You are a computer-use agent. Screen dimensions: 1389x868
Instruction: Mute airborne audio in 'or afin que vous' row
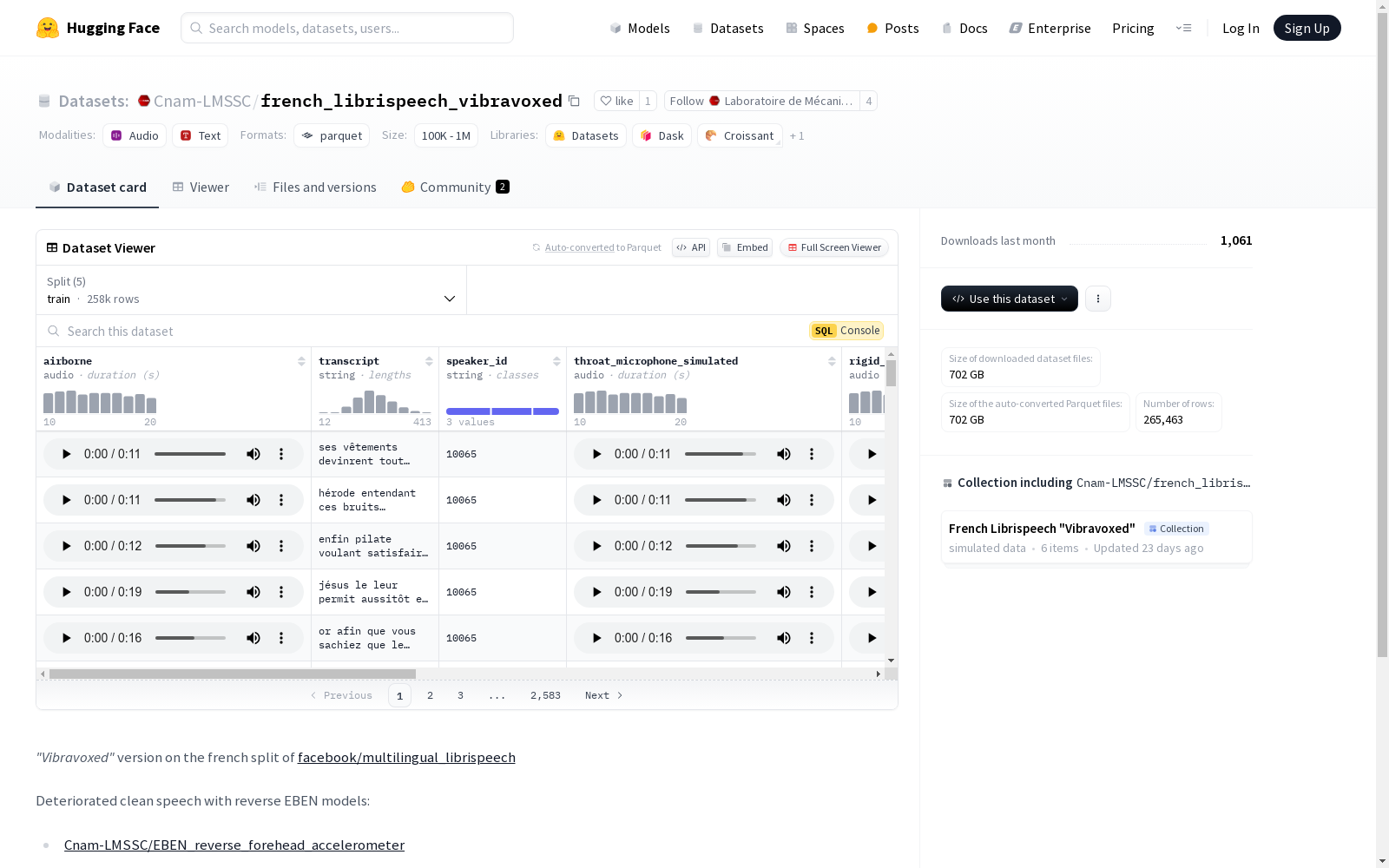point(253,638)
